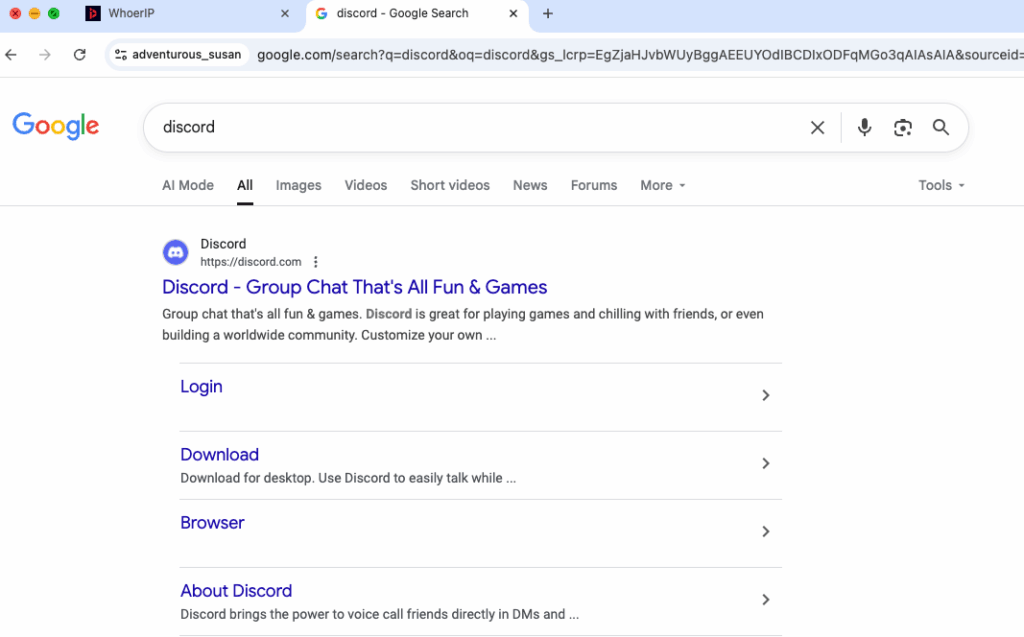View Forums results
This screenshot has width=1024, height=637.
click(x=594, y=186)
